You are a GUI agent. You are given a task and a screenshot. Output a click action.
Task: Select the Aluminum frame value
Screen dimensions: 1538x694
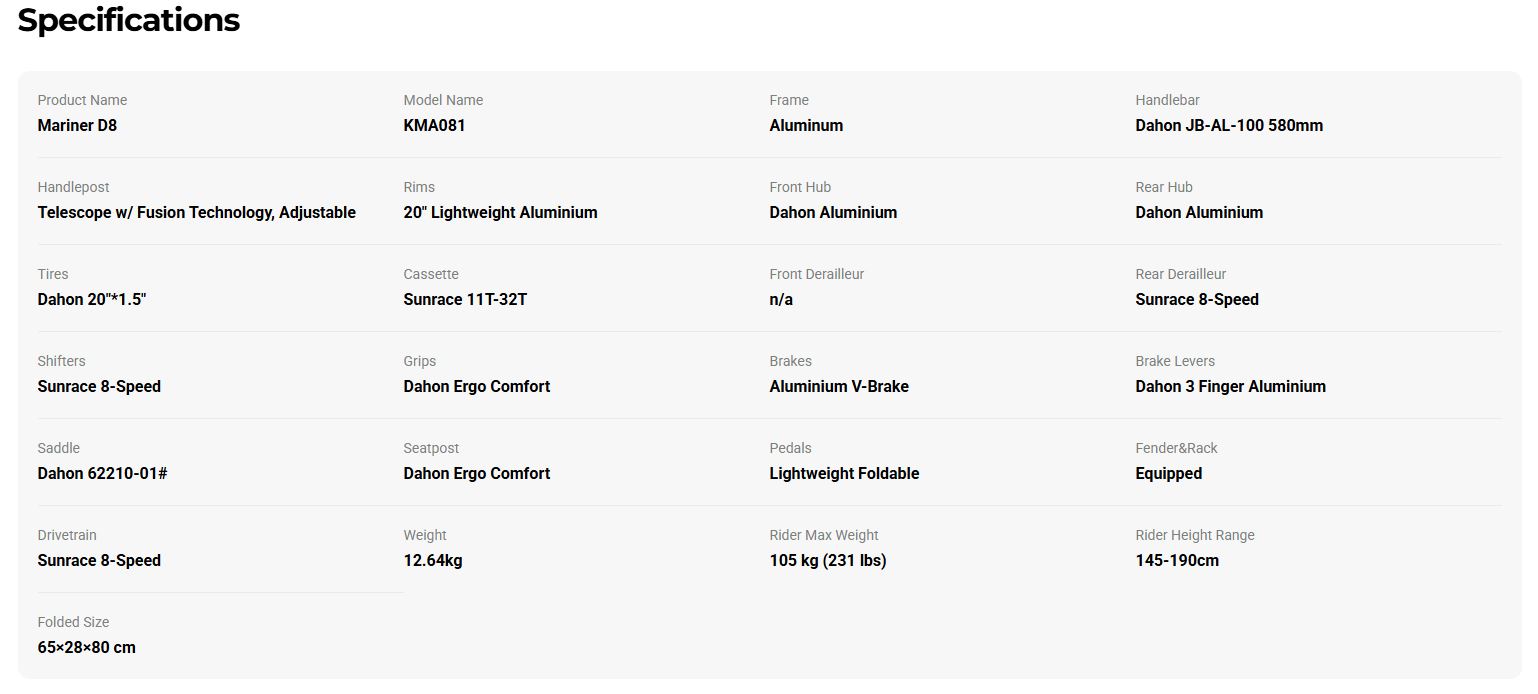click(x=806, y=126)
